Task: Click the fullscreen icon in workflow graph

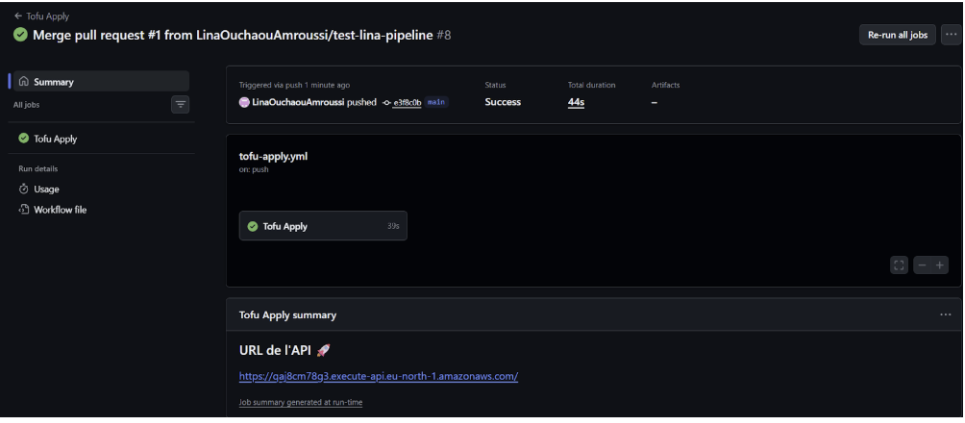Action: point(899,265)
